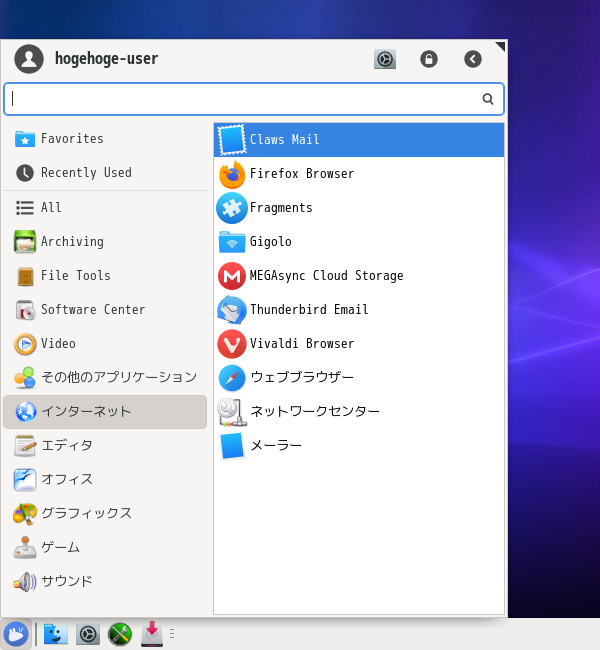Select the インターネット category
The image size is (600, 650).
point(105,412)
